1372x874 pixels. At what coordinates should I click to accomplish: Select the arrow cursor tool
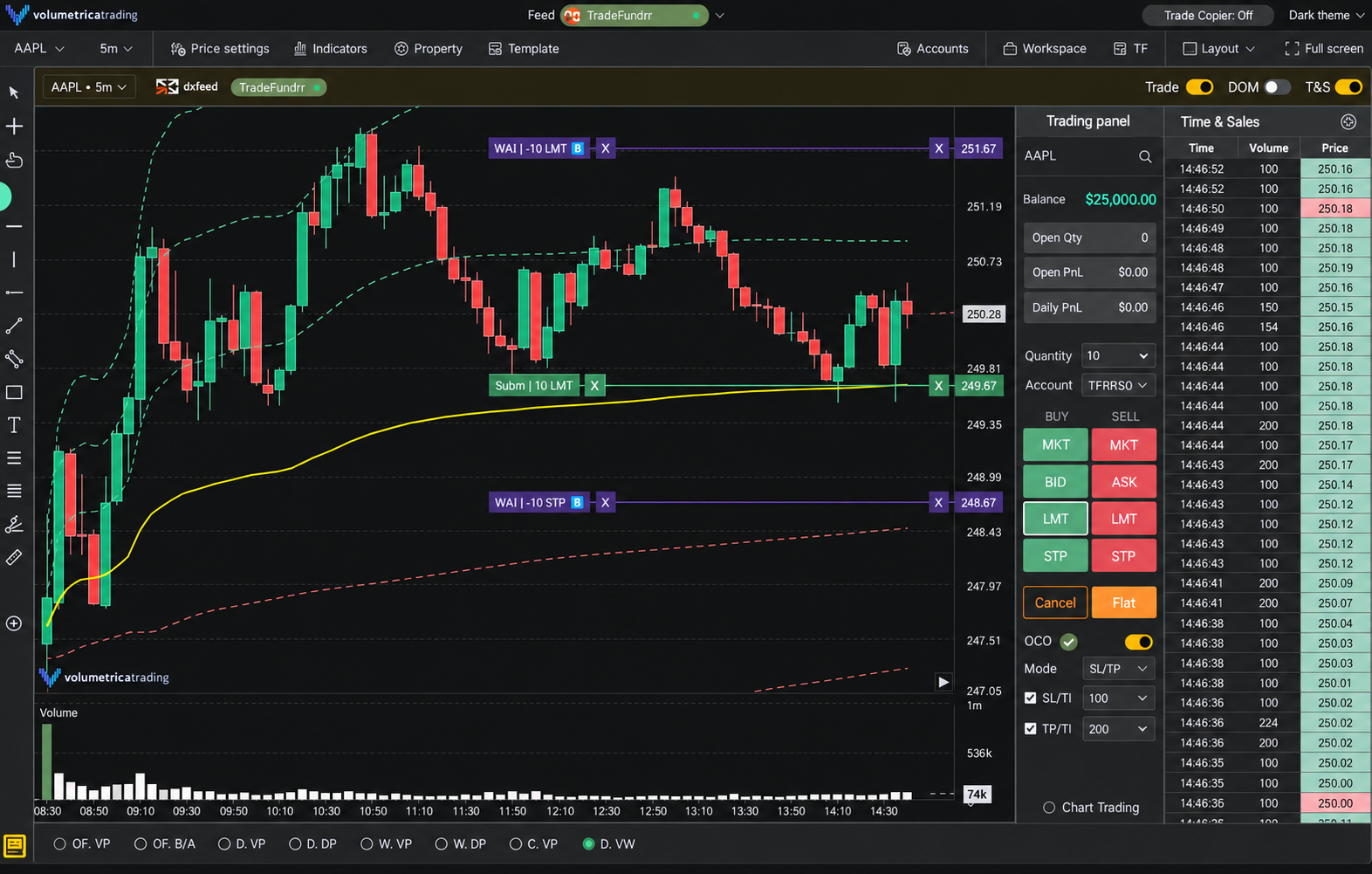pos(14,93)
